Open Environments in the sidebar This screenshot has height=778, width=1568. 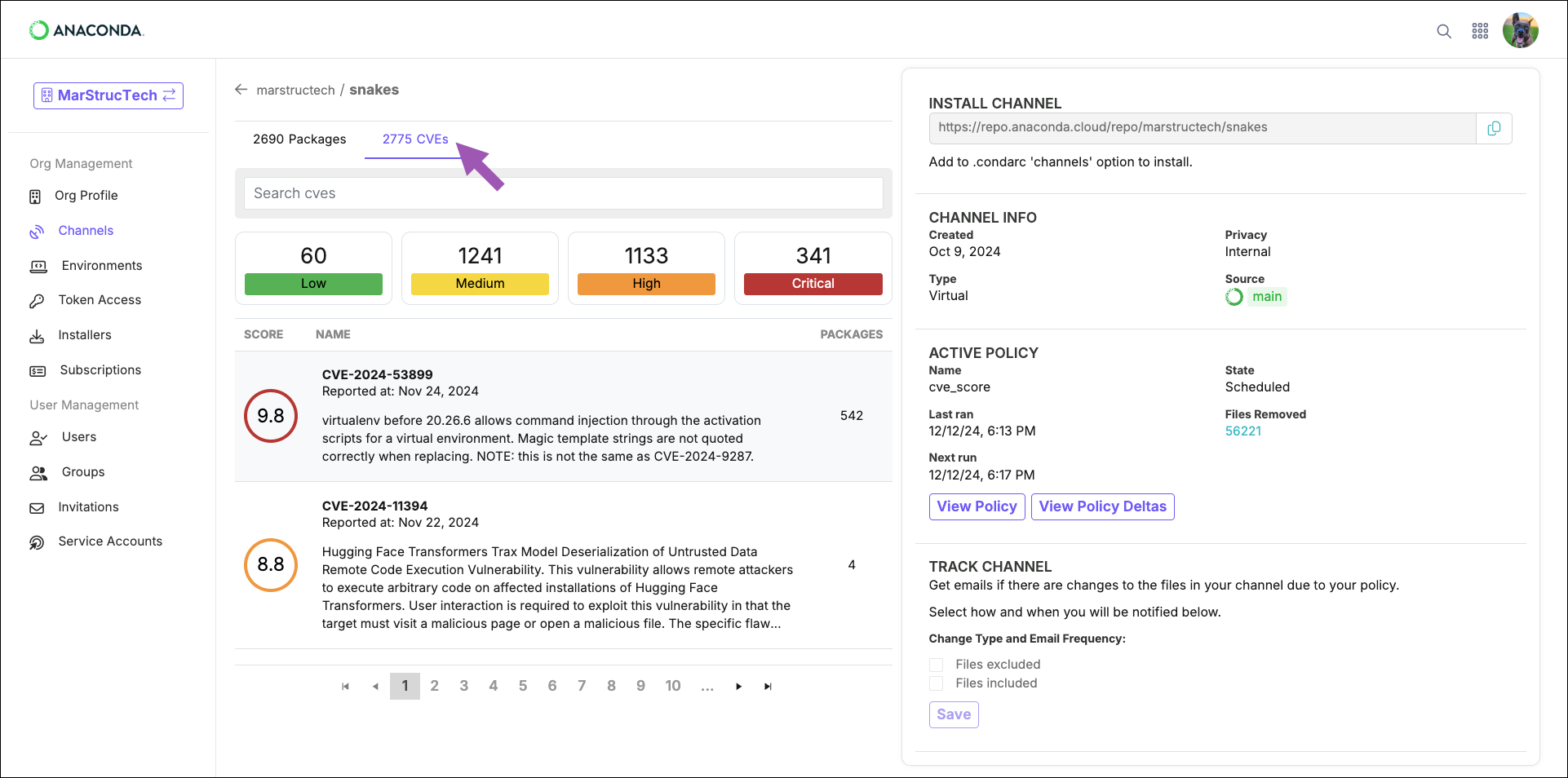coord(102,266)
